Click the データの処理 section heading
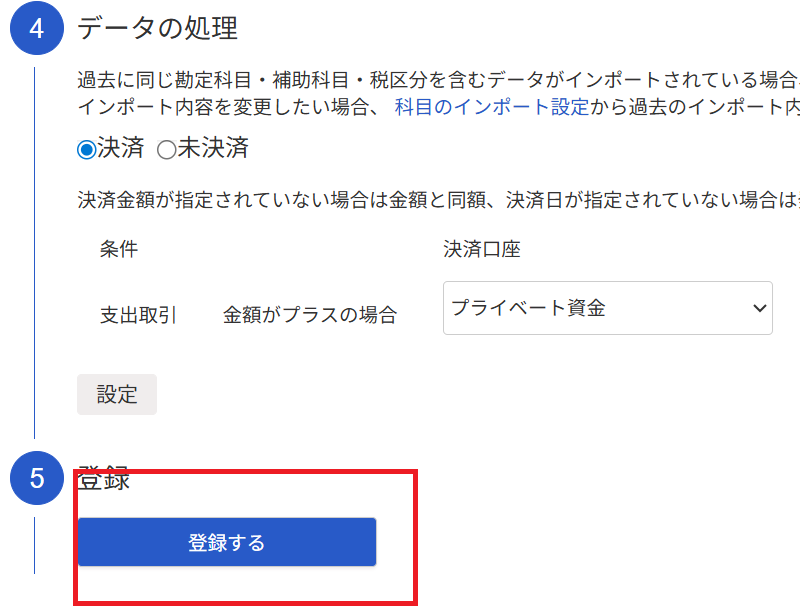 (157, 28)
